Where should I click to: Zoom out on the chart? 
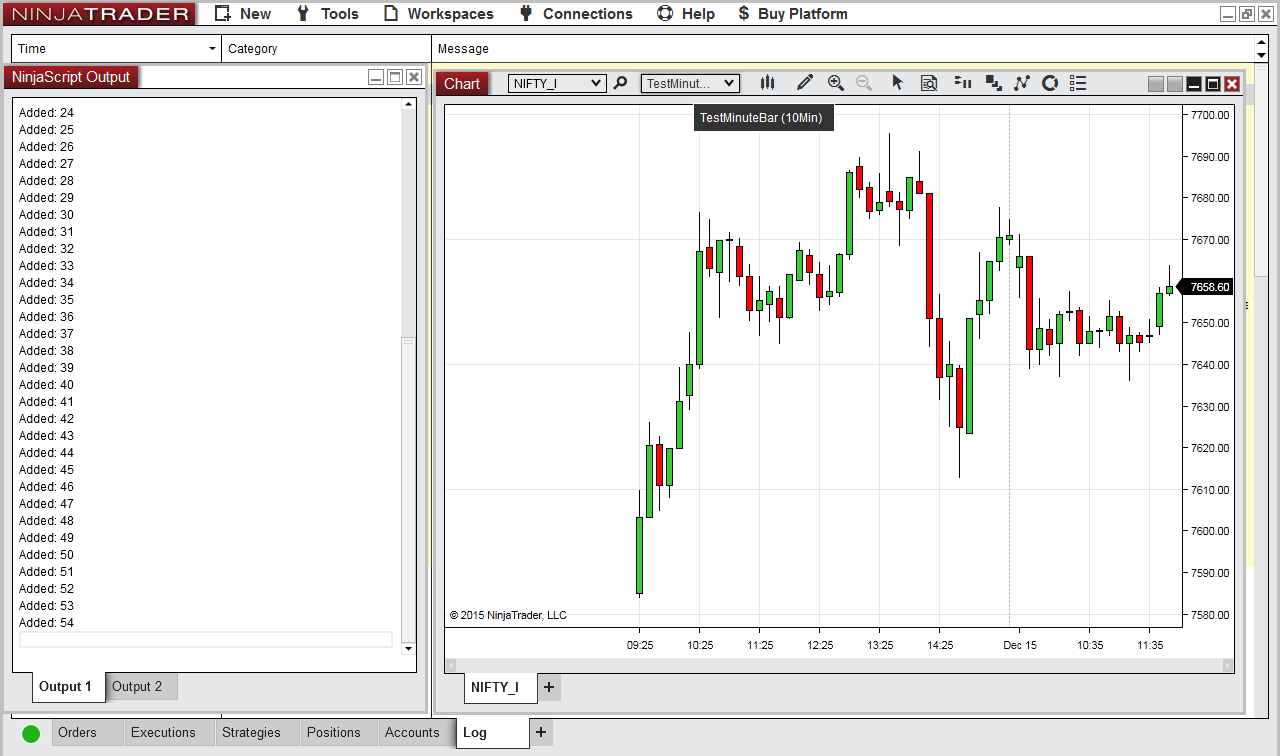tap(864, 83)
